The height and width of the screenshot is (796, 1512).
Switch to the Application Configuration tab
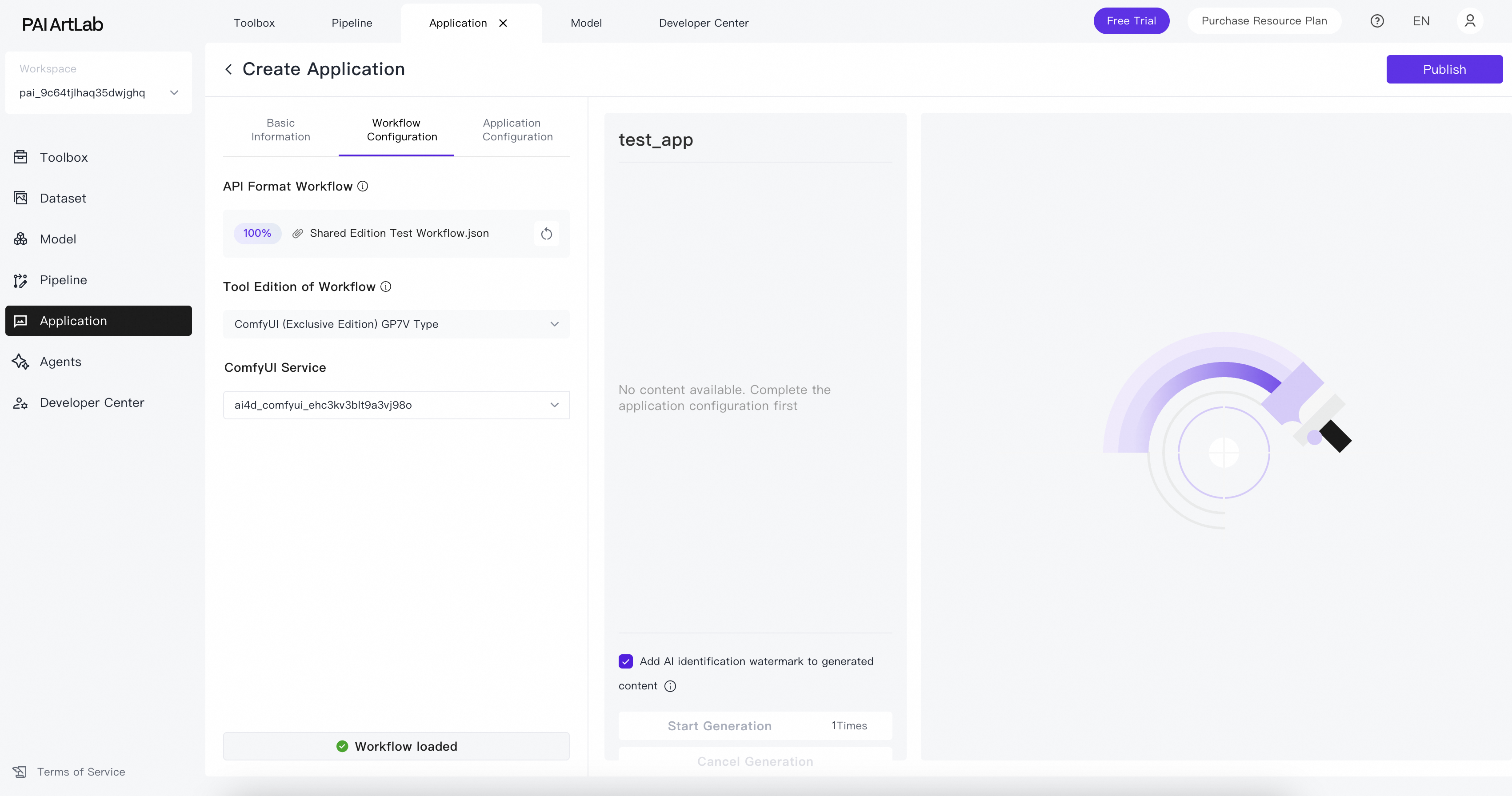(x=517, y=130)
